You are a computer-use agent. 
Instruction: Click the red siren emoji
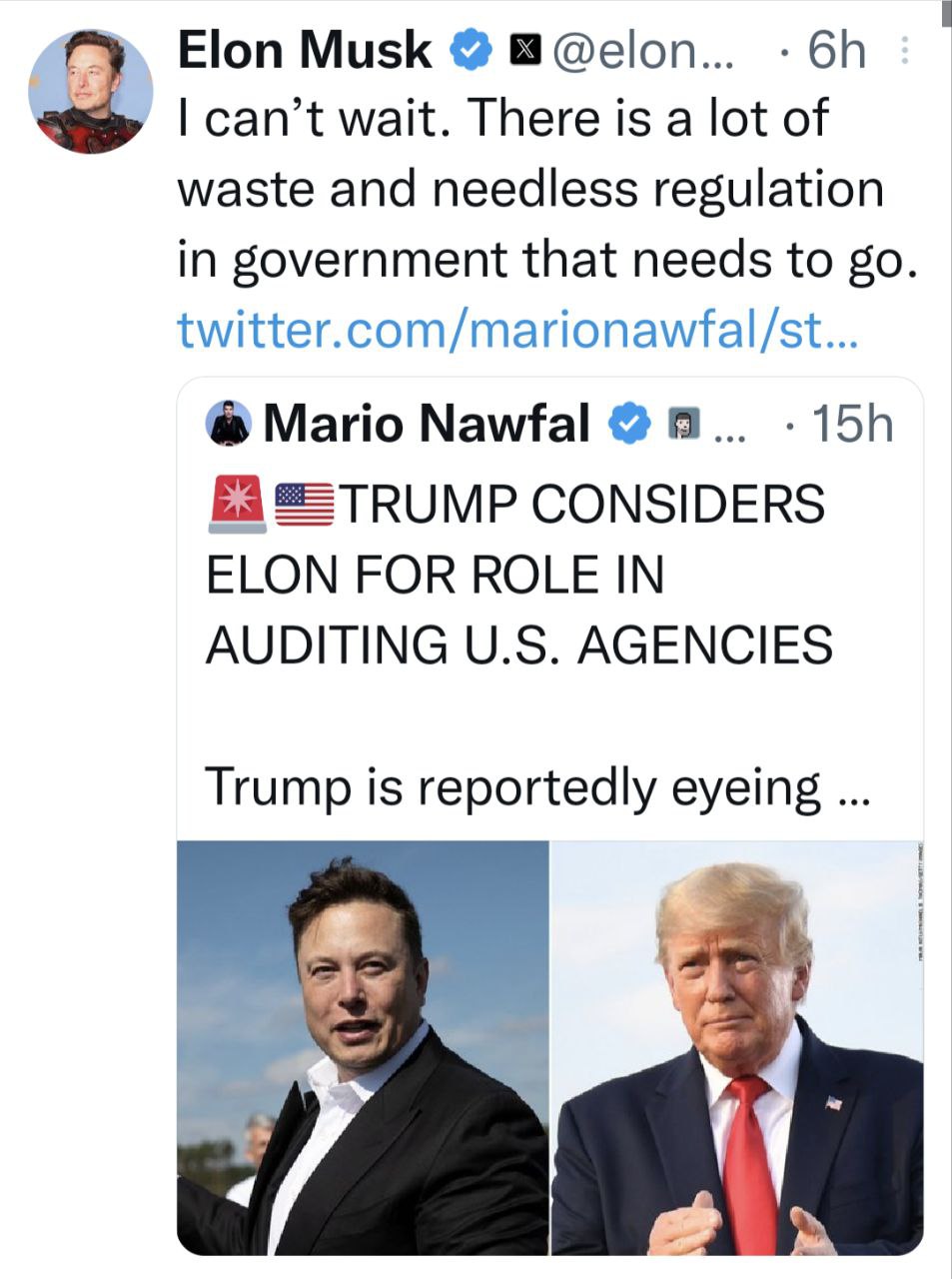237,503
